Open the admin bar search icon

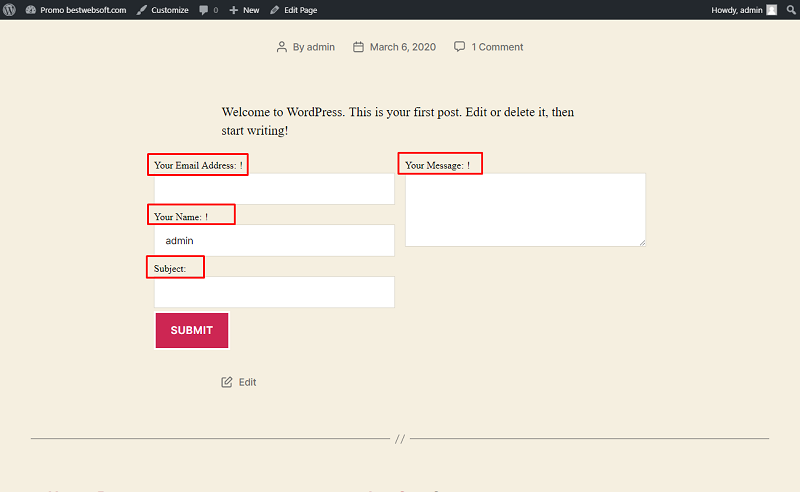[791, 10]
